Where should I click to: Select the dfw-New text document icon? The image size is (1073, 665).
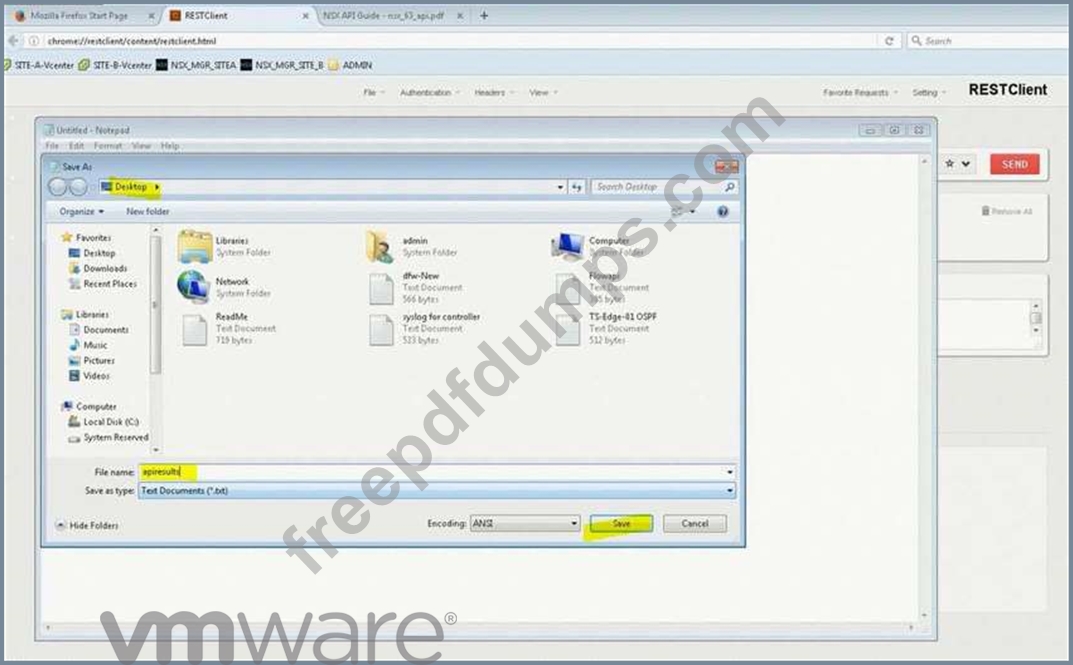(x=381, y=288)
